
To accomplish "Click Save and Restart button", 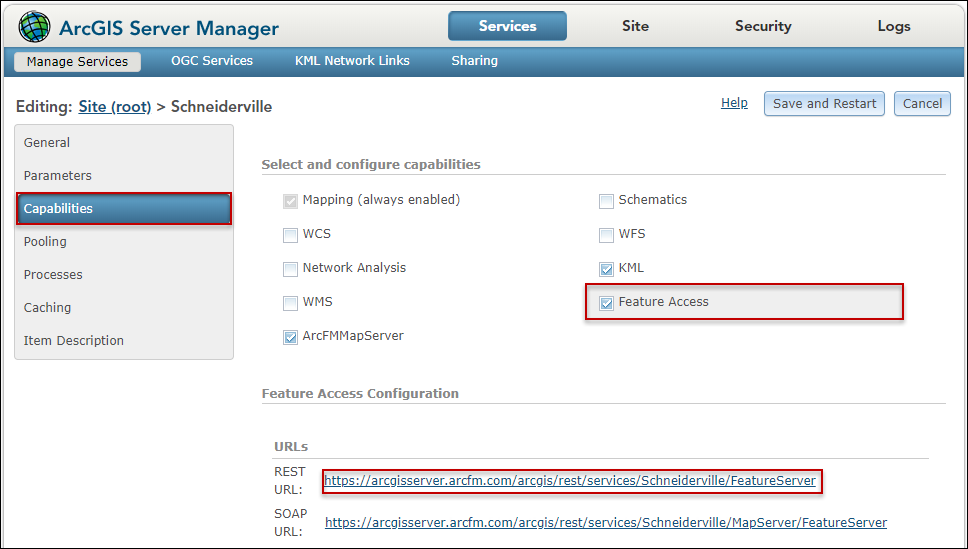I will click(x=824, y=104).
